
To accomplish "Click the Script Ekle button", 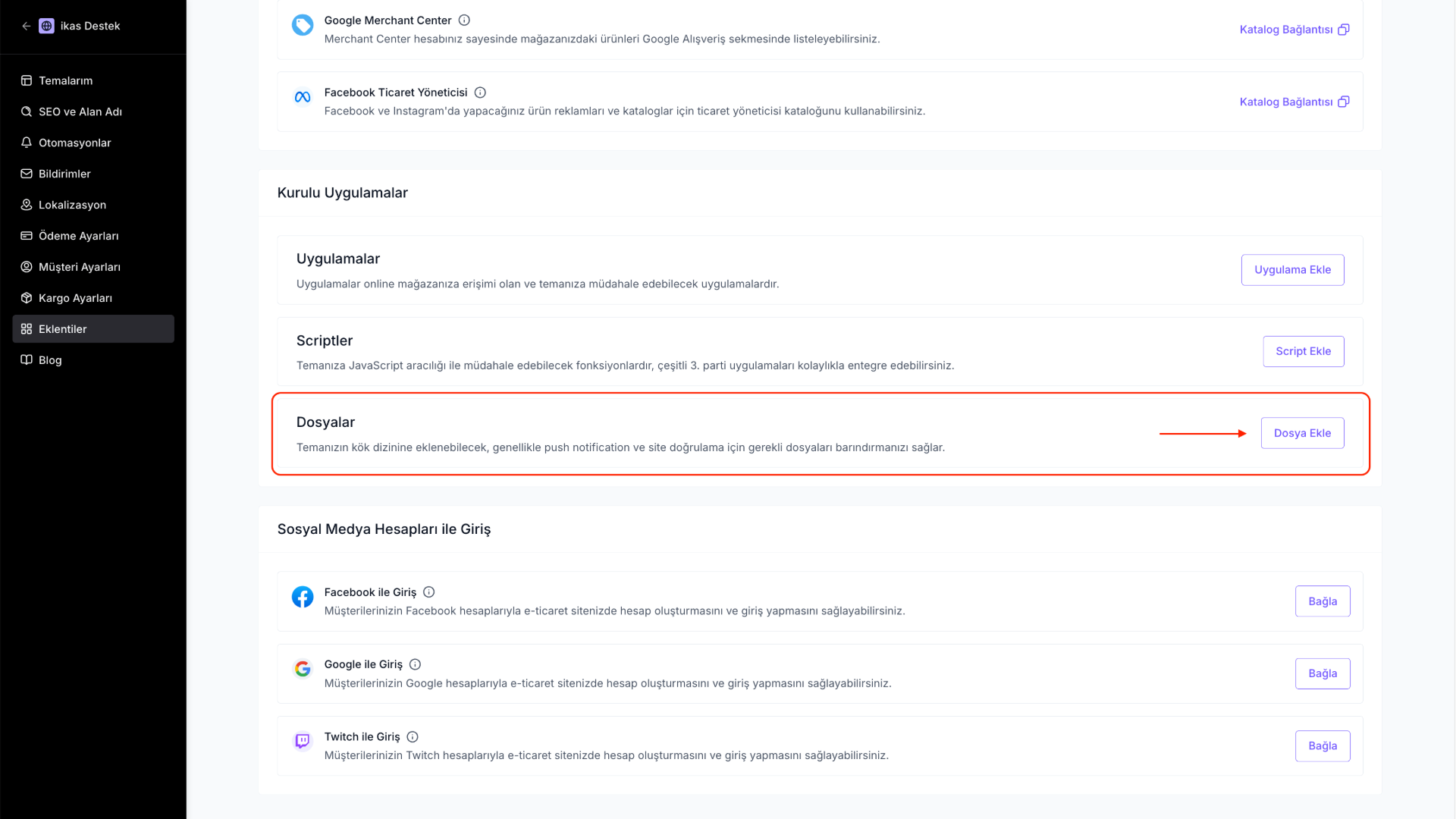I will coord(1303,351).
